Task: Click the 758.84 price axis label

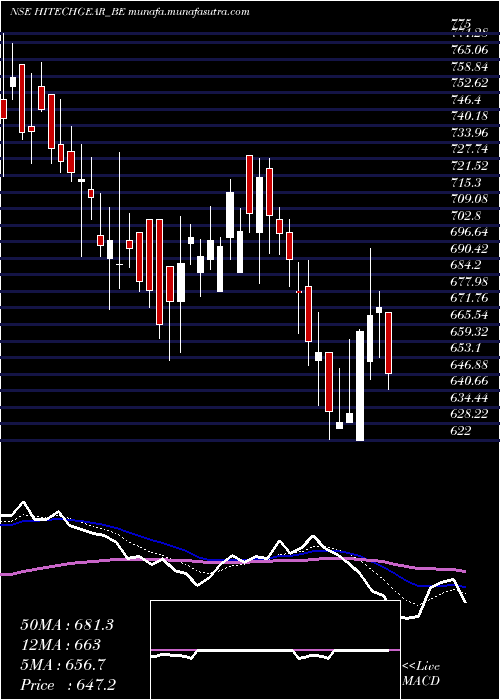Action: 470,67
